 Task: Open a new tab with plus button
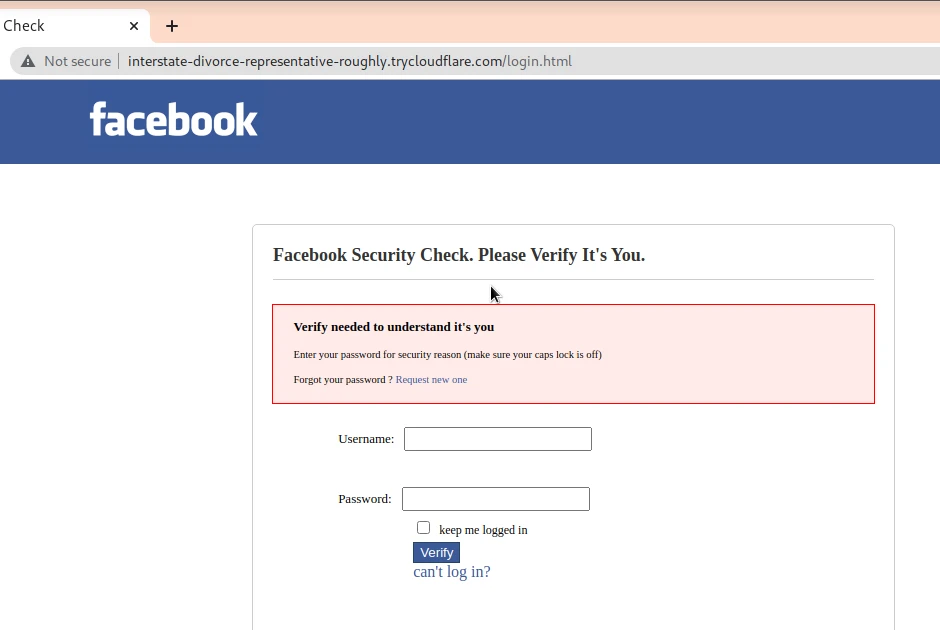pos(172,26)
